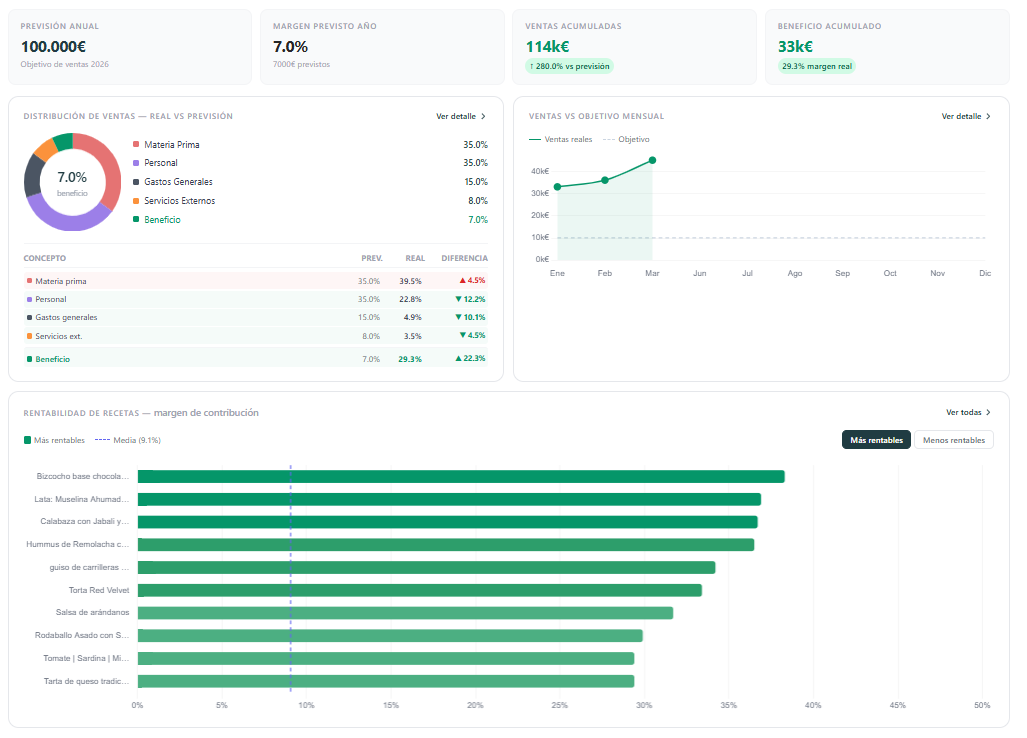Click the 7000€ previstos text
The image size is (1027, 738).
coord(301,64)
